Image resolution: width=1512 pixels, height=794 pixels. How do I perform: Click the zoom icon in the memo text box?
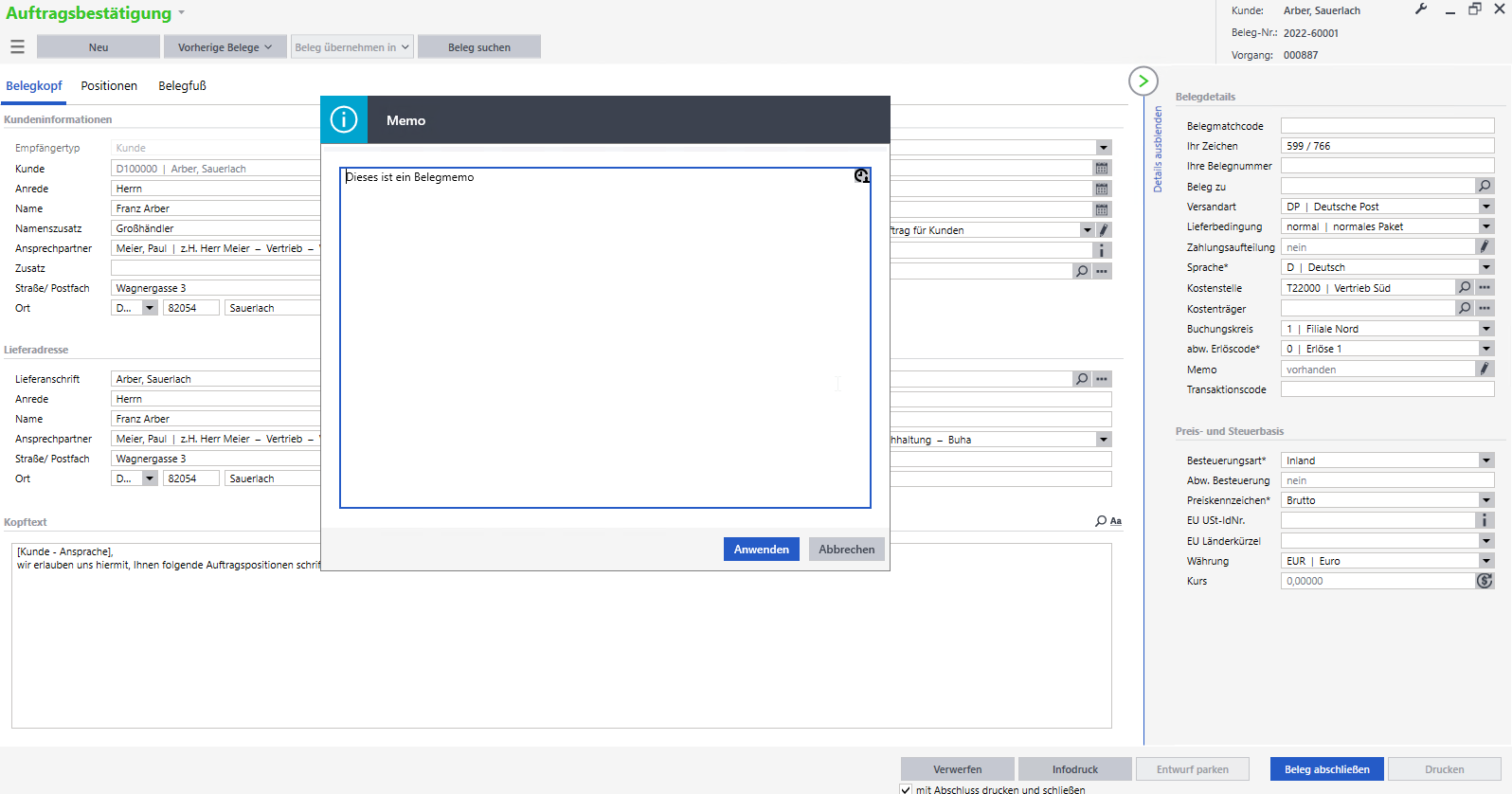861,176
